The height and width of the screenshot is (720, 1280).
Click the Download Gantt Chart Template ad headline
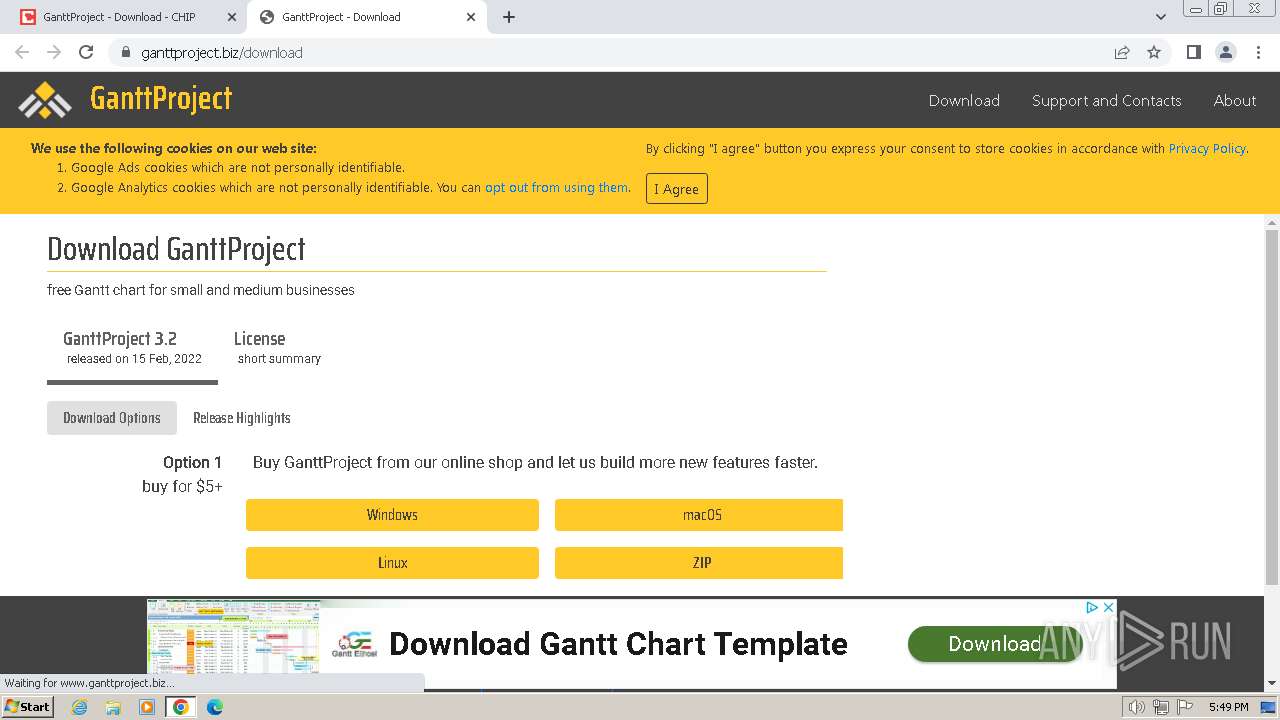(x=618, y=644)
